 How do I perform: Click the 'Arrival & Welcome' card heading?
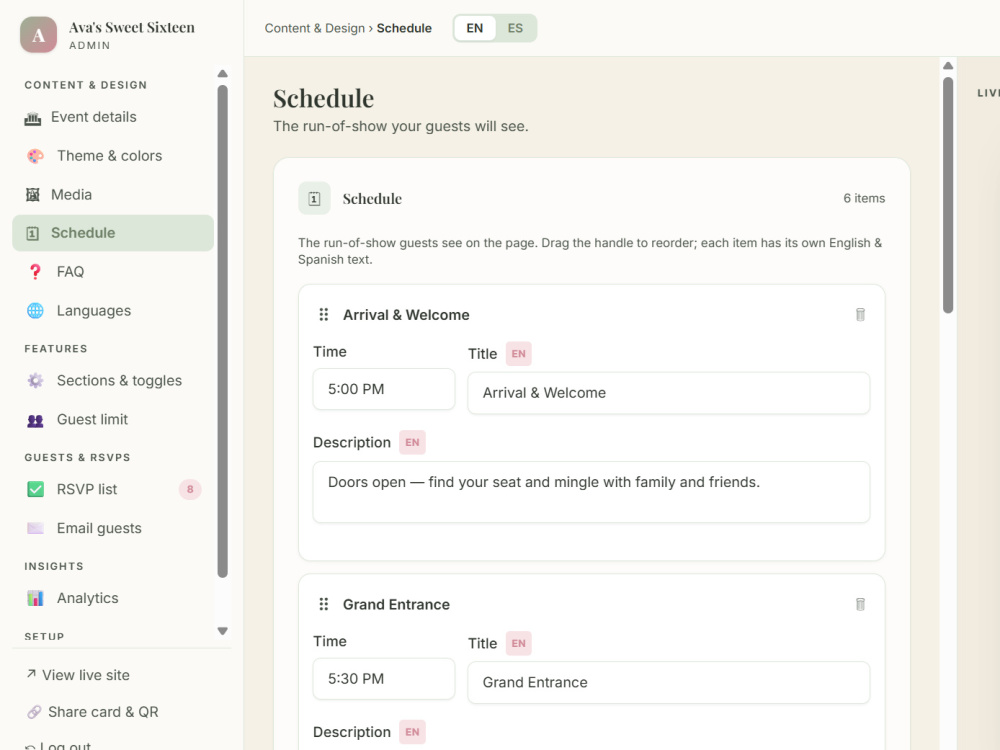[406, 315]
